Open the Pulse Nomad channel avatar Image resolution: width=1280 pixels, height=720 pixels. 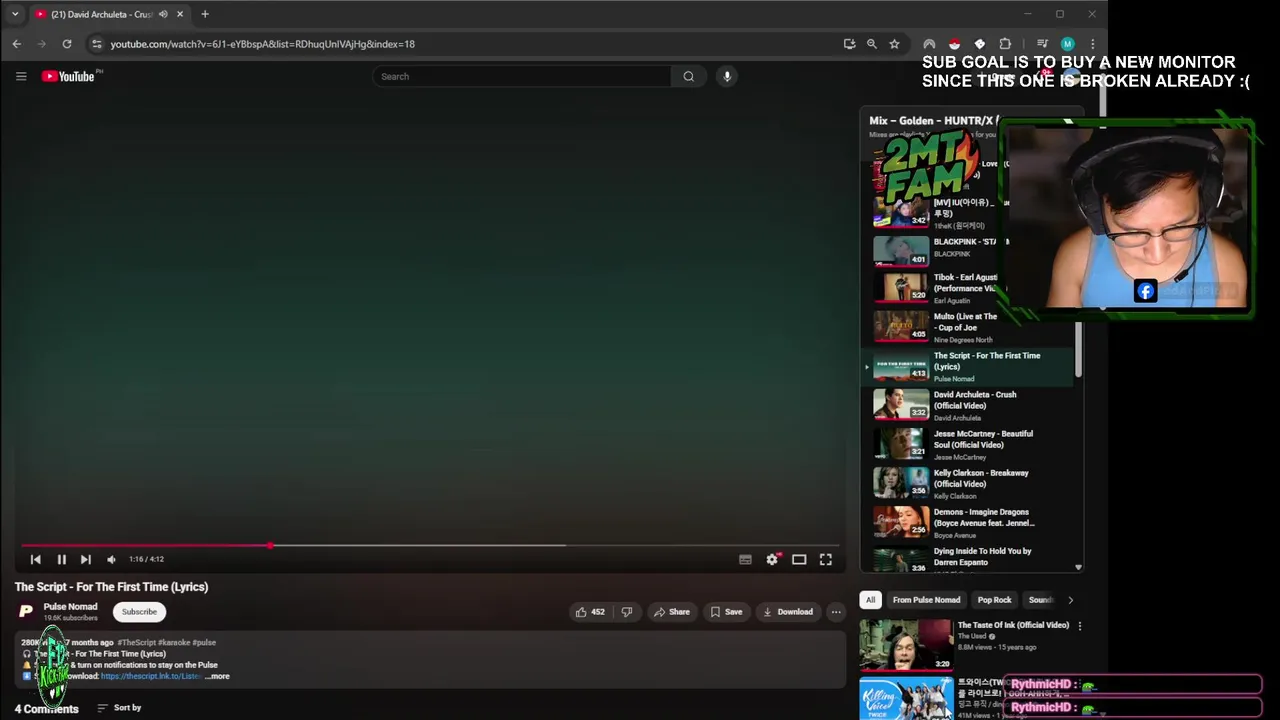(26, 611)
